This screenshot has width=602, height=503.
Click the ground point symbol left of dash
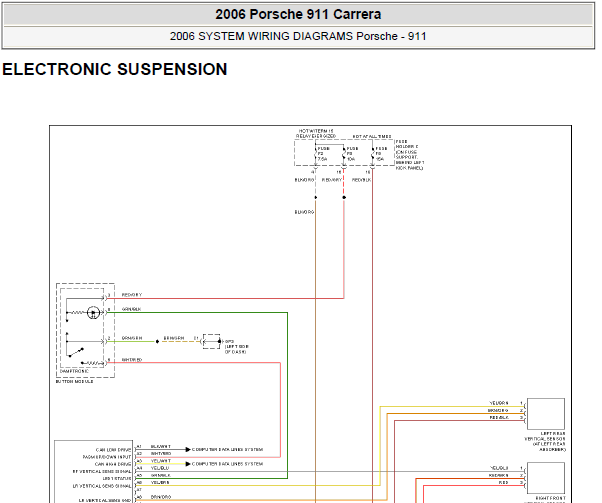[x=212, y=341]
